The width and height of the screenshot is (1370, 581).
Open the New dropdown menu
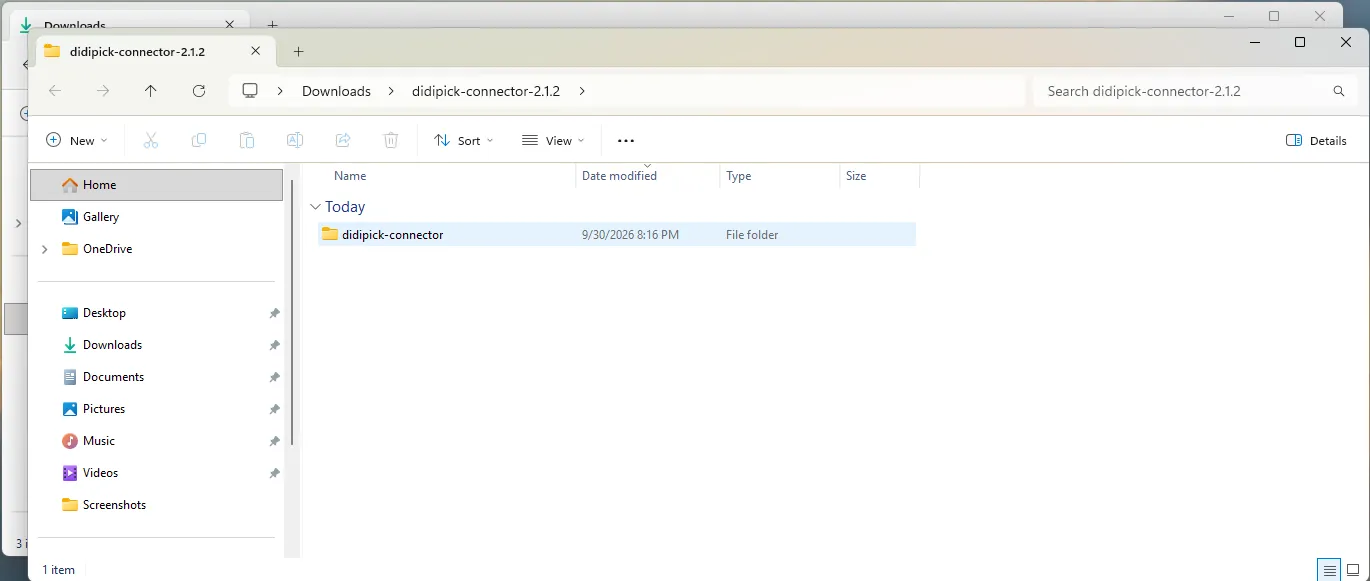(77, 141)
